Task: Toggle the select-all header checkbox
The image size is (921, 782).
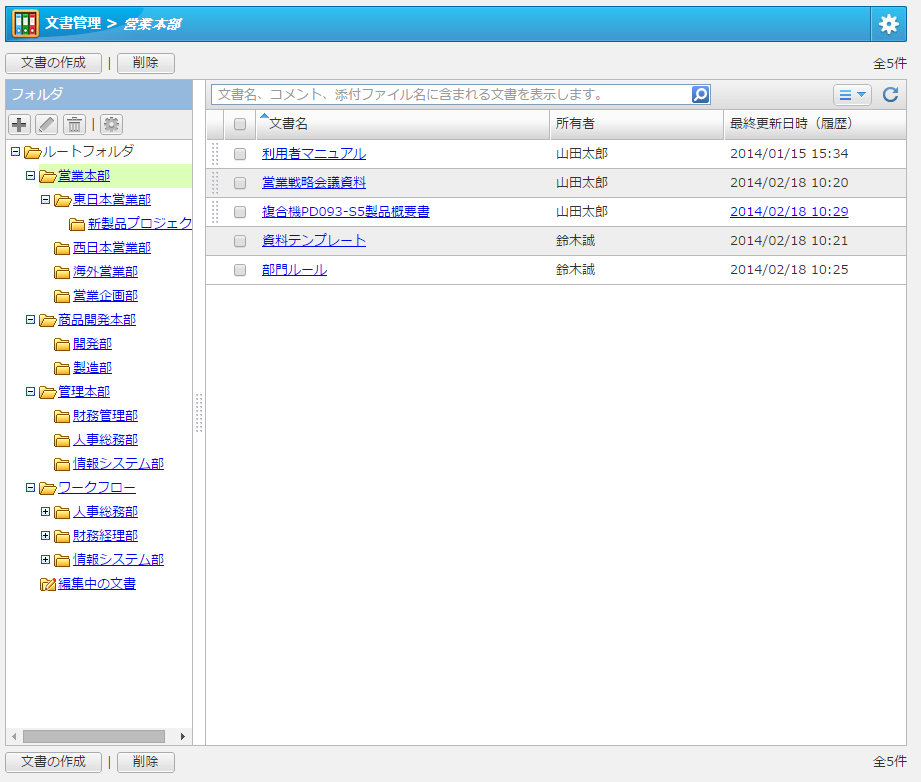Action: pos(239,124)
